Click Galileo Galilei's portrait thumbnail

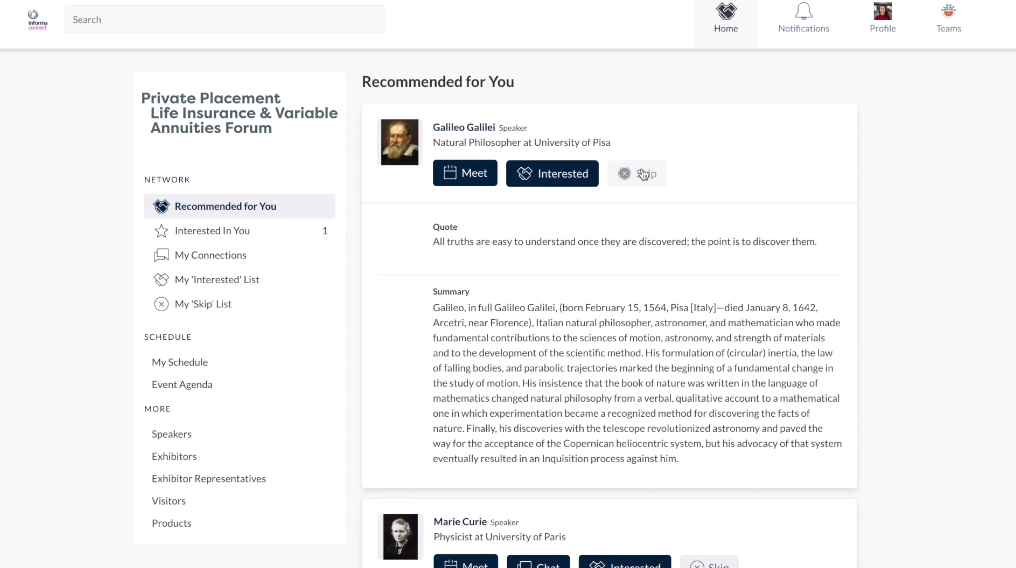(x=399, y=142)
